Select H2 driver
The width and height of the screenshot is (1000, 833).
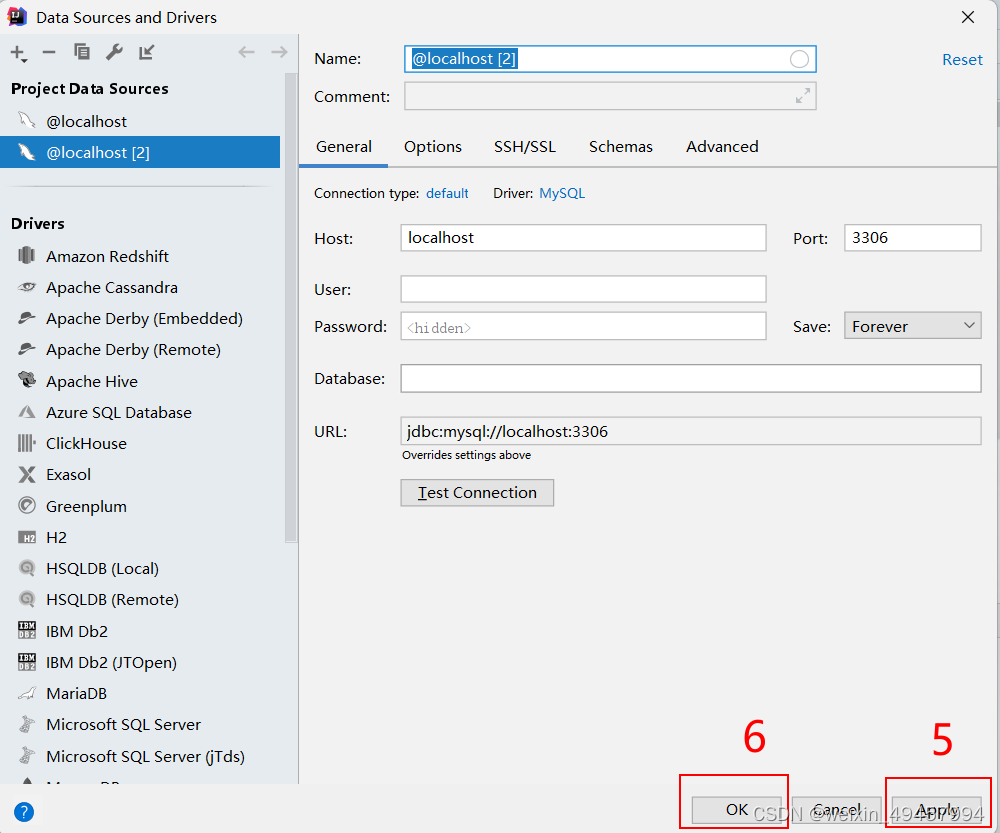[140, 538]
